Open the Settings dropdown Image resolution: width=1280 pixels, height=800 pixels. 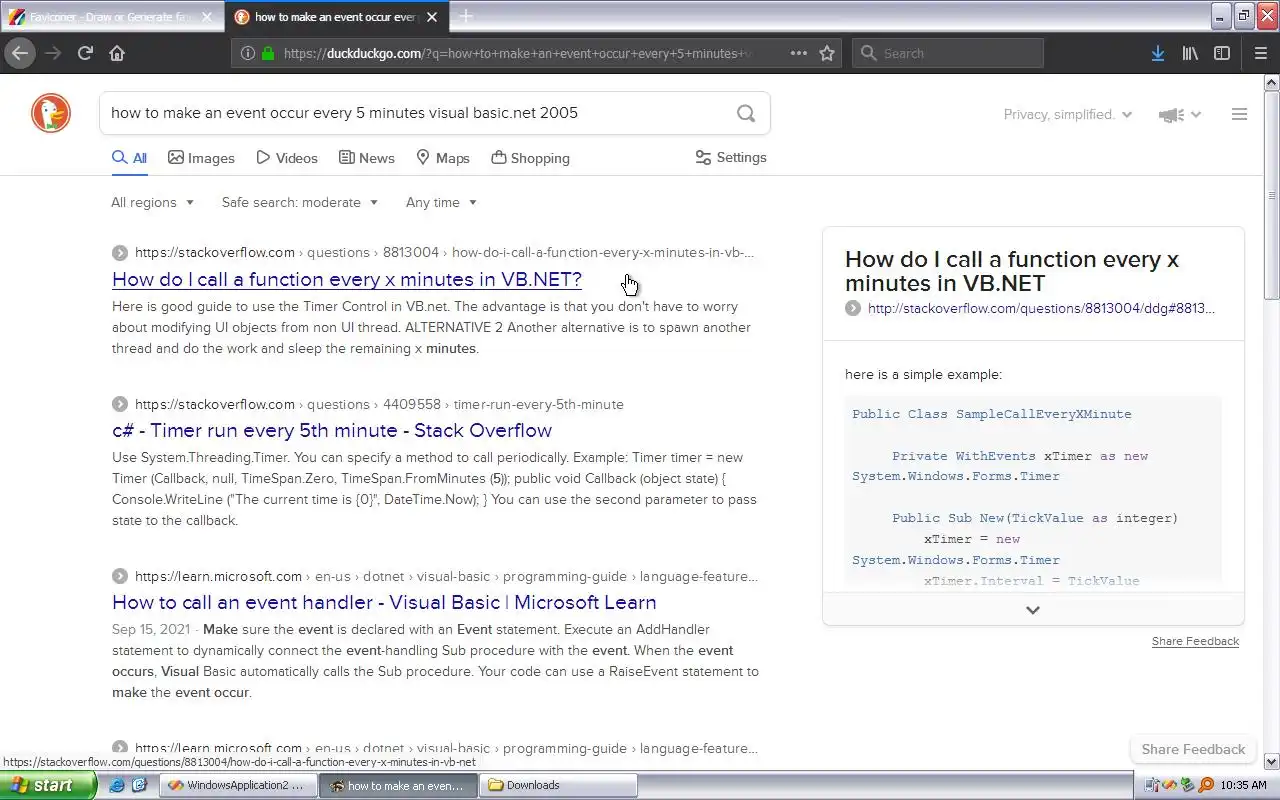(730, 158)
